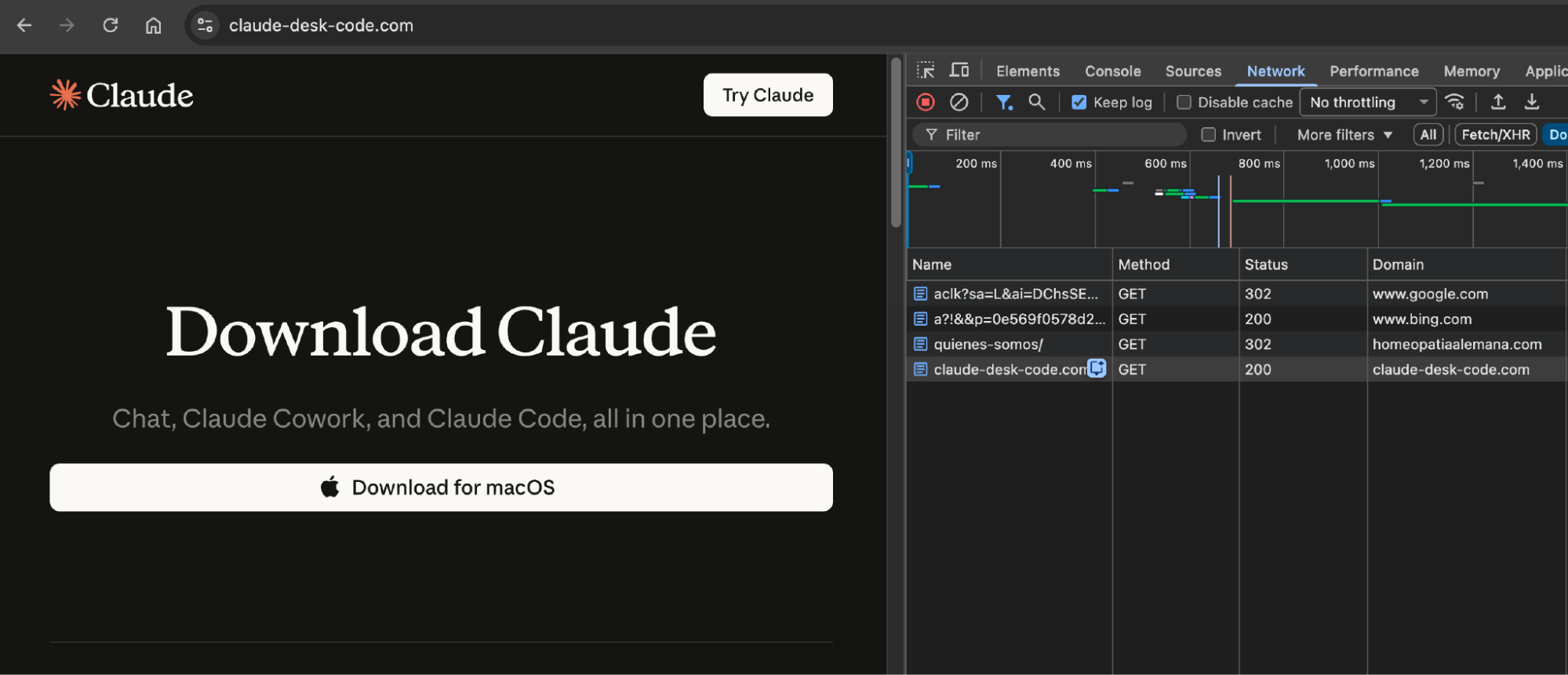
Task: Switch to the Sources tab
Action: coord(1193,71)
